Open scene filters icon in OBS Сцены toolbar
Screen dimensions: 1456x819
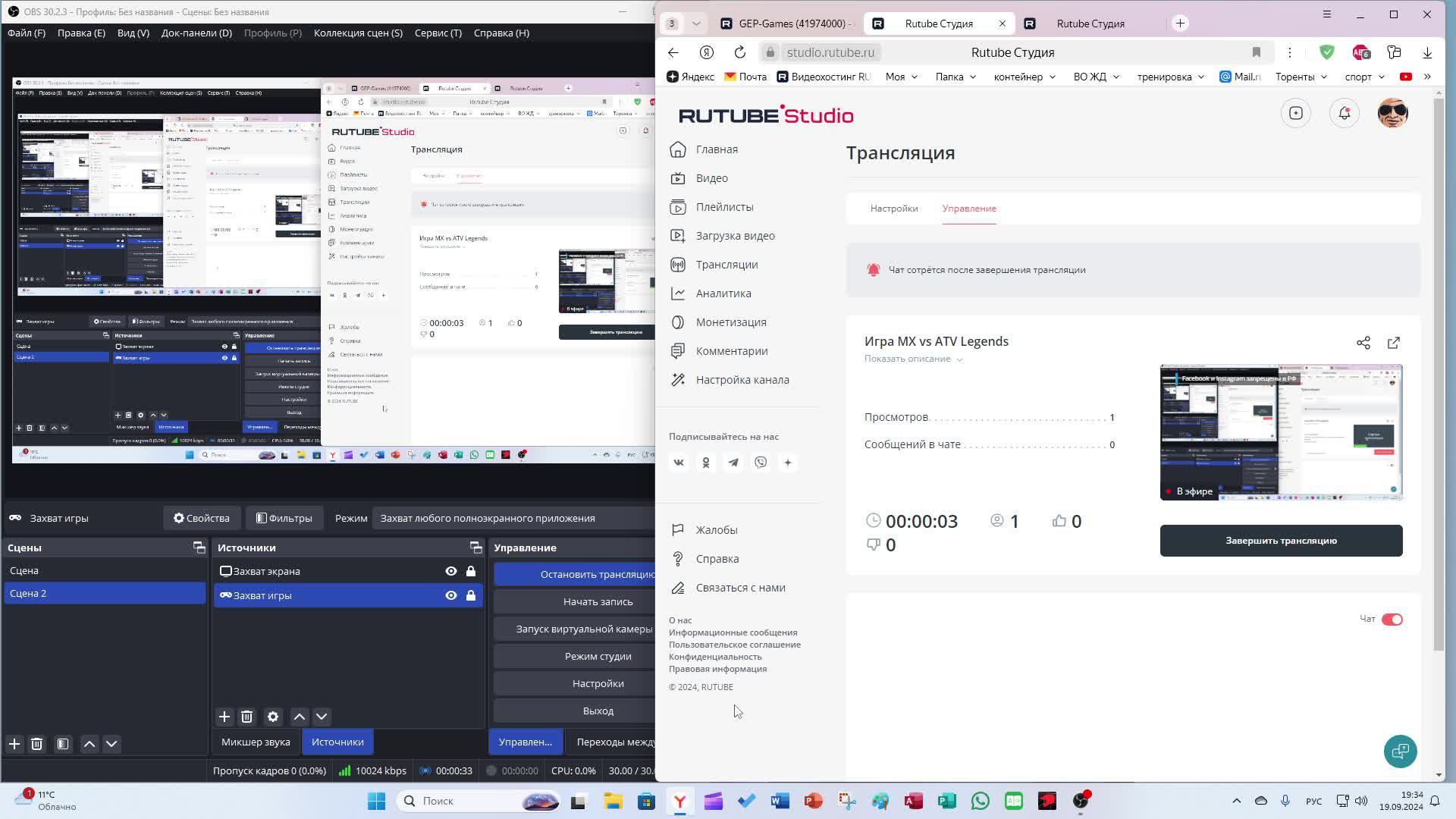pos(63,744)
